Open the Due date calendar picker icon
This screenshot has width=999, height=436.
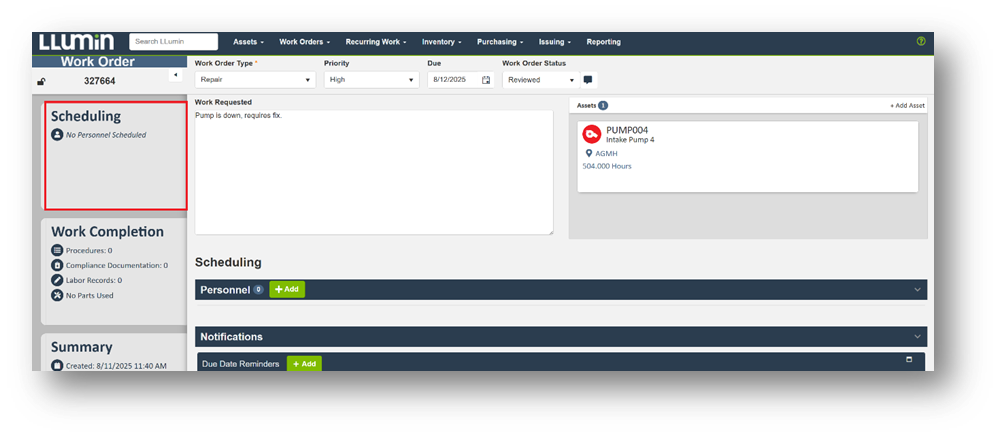[486, 80]
